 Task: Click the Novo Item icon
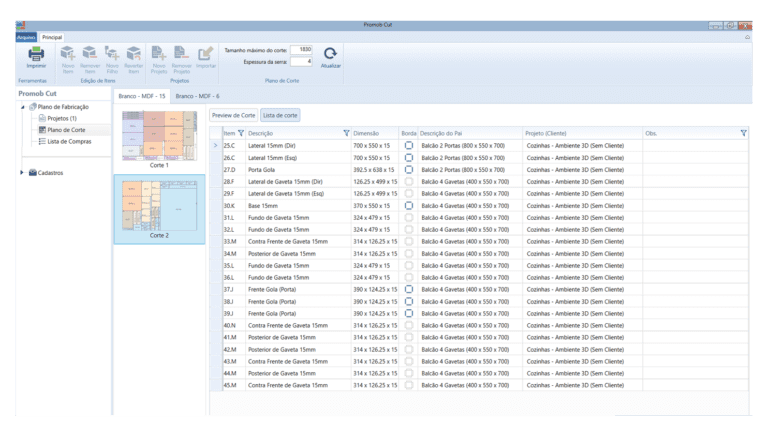pyautogui.click(x=69, y=54)
